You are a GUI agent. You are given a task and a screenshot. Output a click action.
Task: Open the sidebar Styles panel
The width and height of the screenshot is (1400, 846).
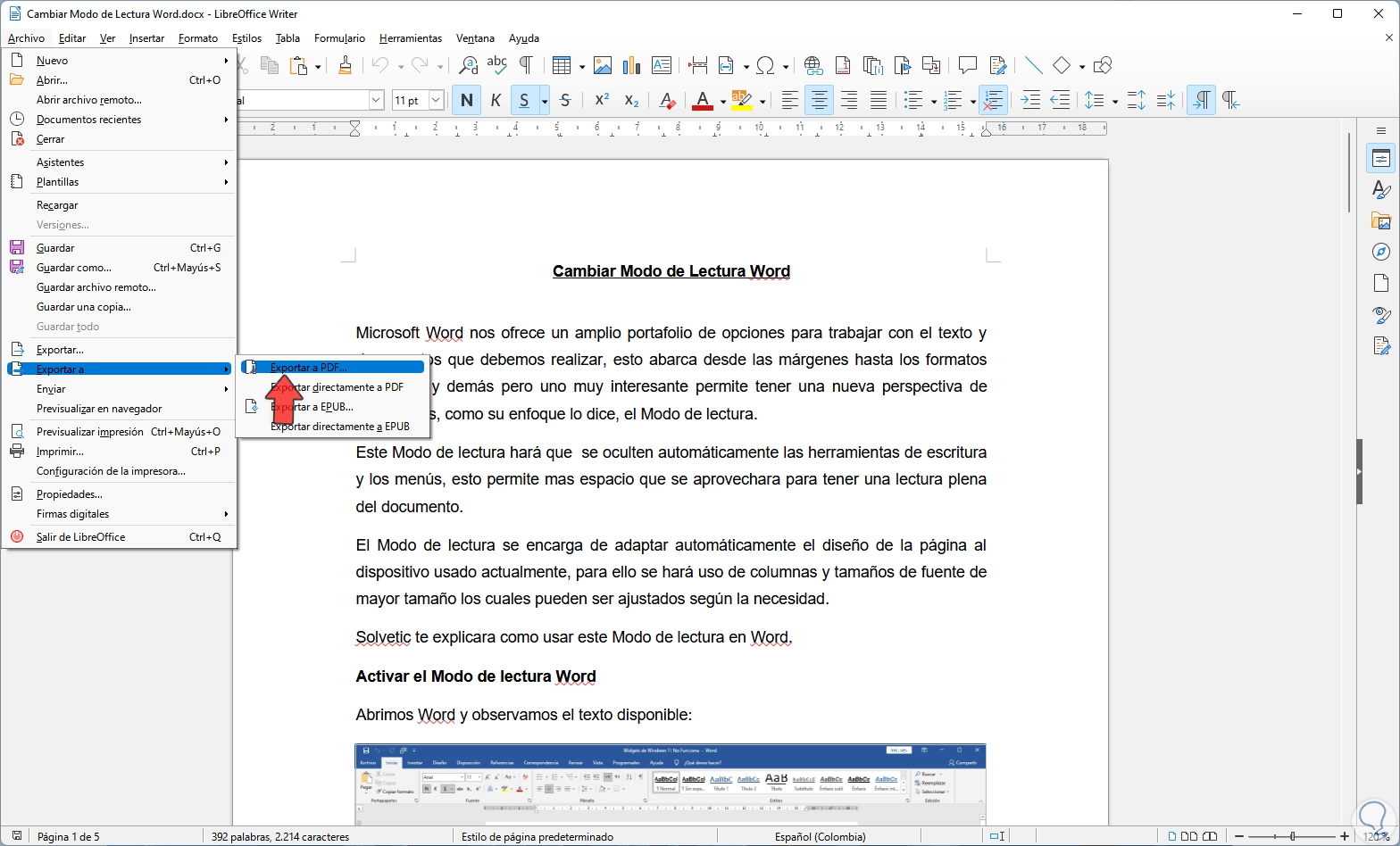[x=1381, y=189]
